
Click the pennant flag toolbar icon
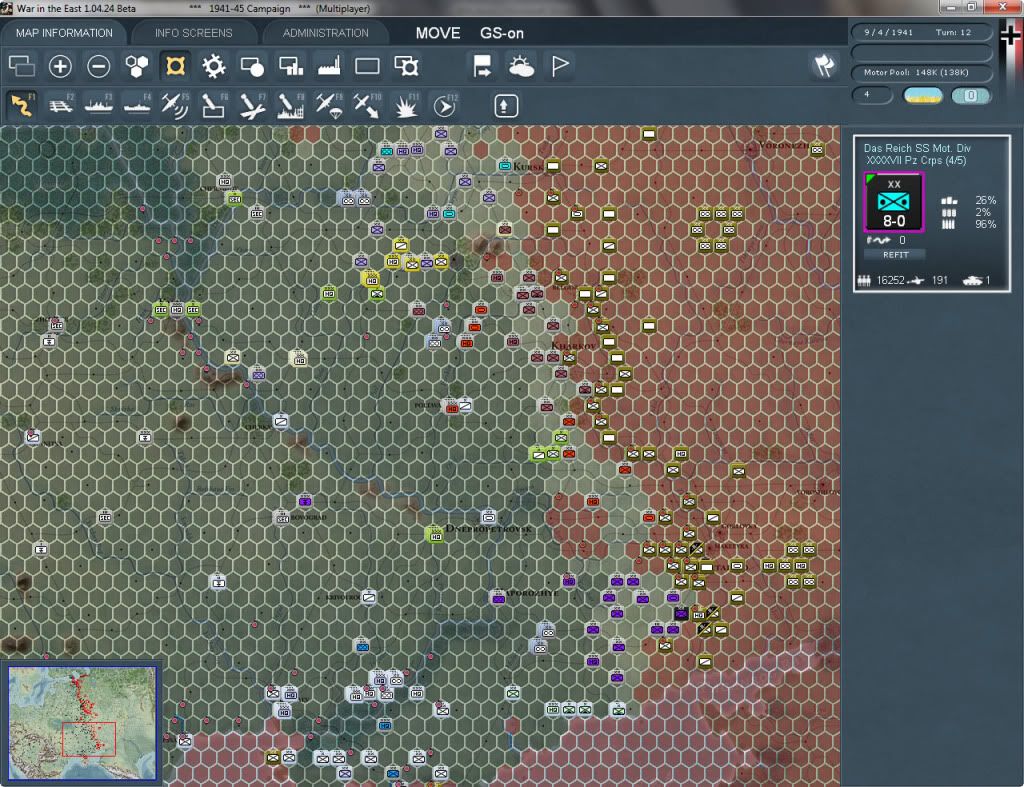click(x=560, y=66)
